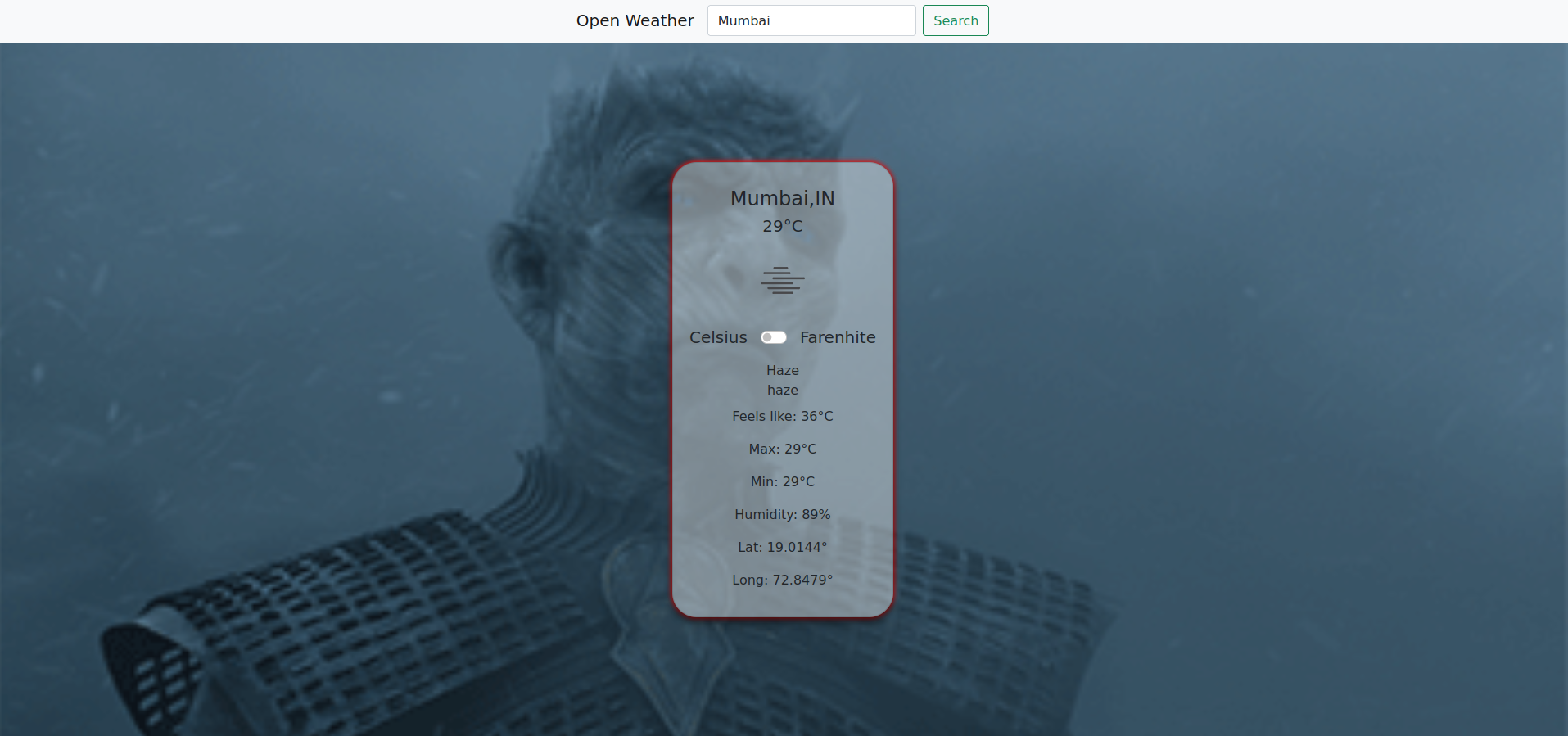
Task: Click the 29°C temperature under the city name
Action: pos(782,226)
